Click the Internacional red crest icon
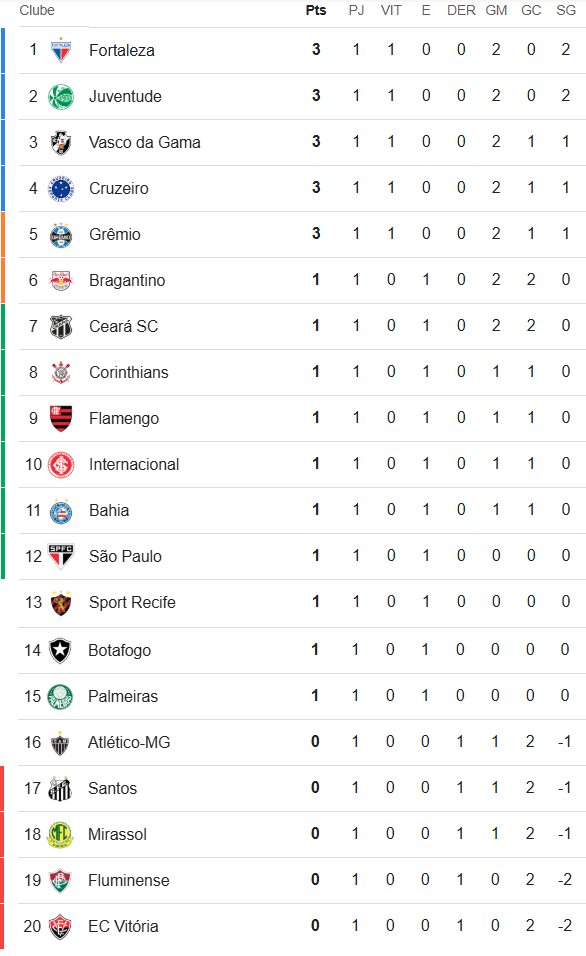The image size is (586, 956). (x=61, y=465)
